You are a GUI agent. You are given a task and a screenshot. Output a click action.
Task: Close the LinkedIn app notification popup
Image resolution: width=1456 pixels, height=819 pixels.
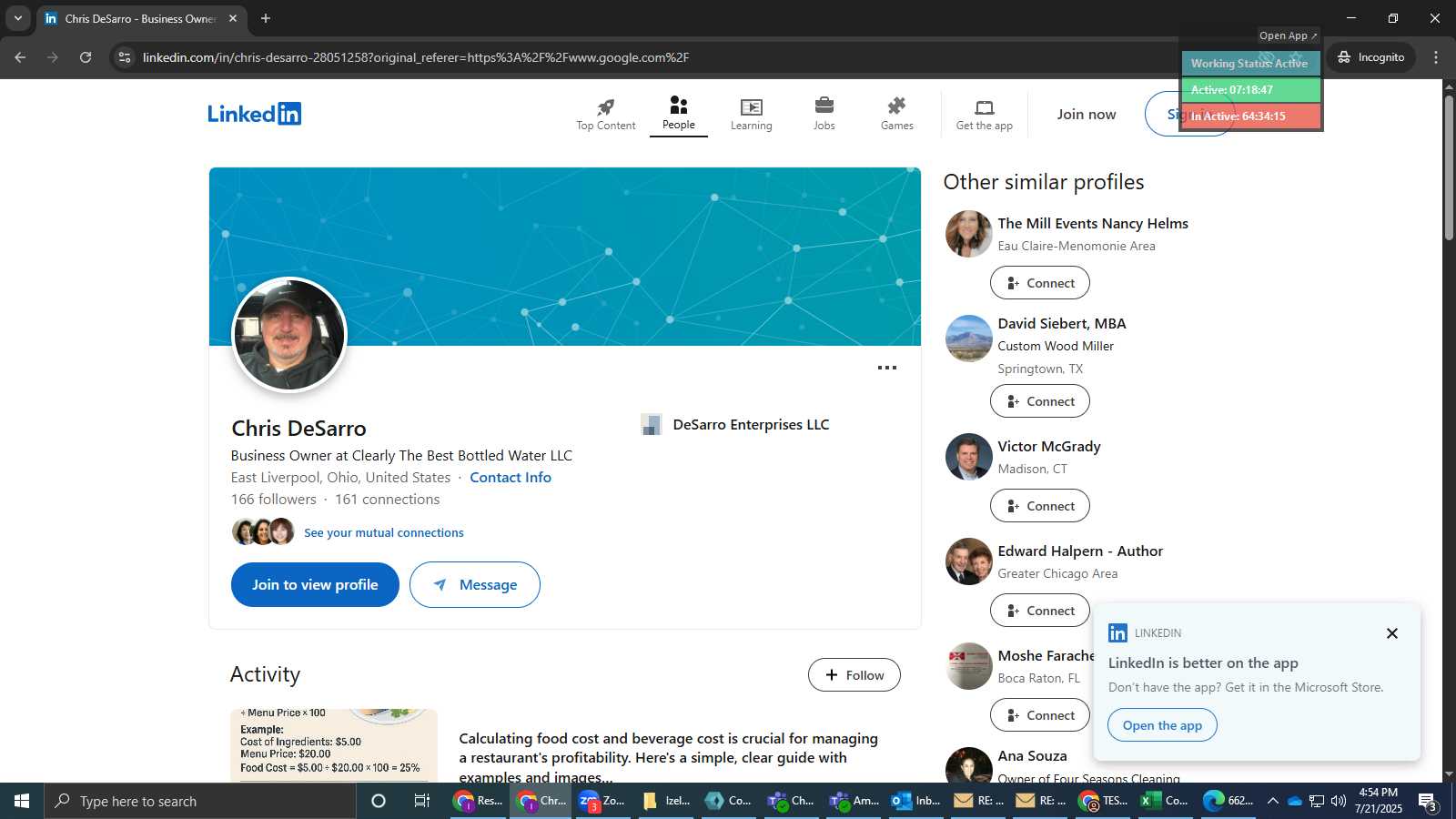coord(1391,633)
